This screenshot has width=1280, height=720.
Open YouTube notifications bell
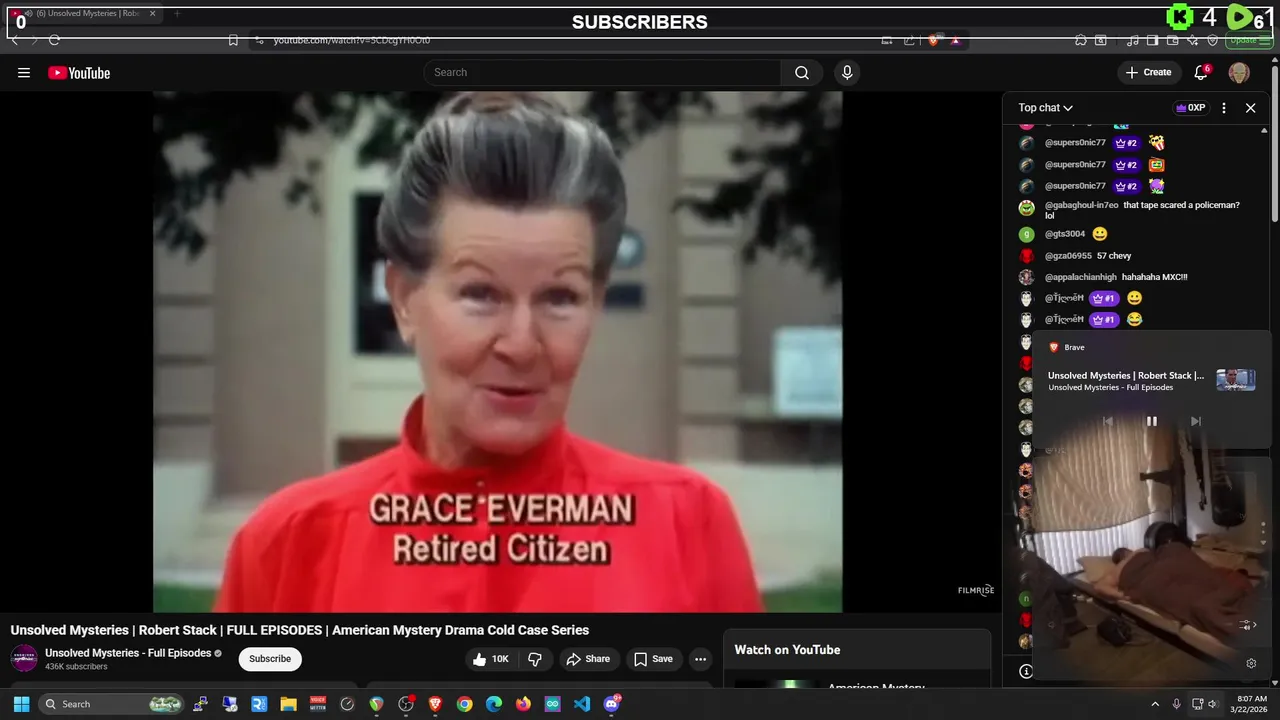1201,72
